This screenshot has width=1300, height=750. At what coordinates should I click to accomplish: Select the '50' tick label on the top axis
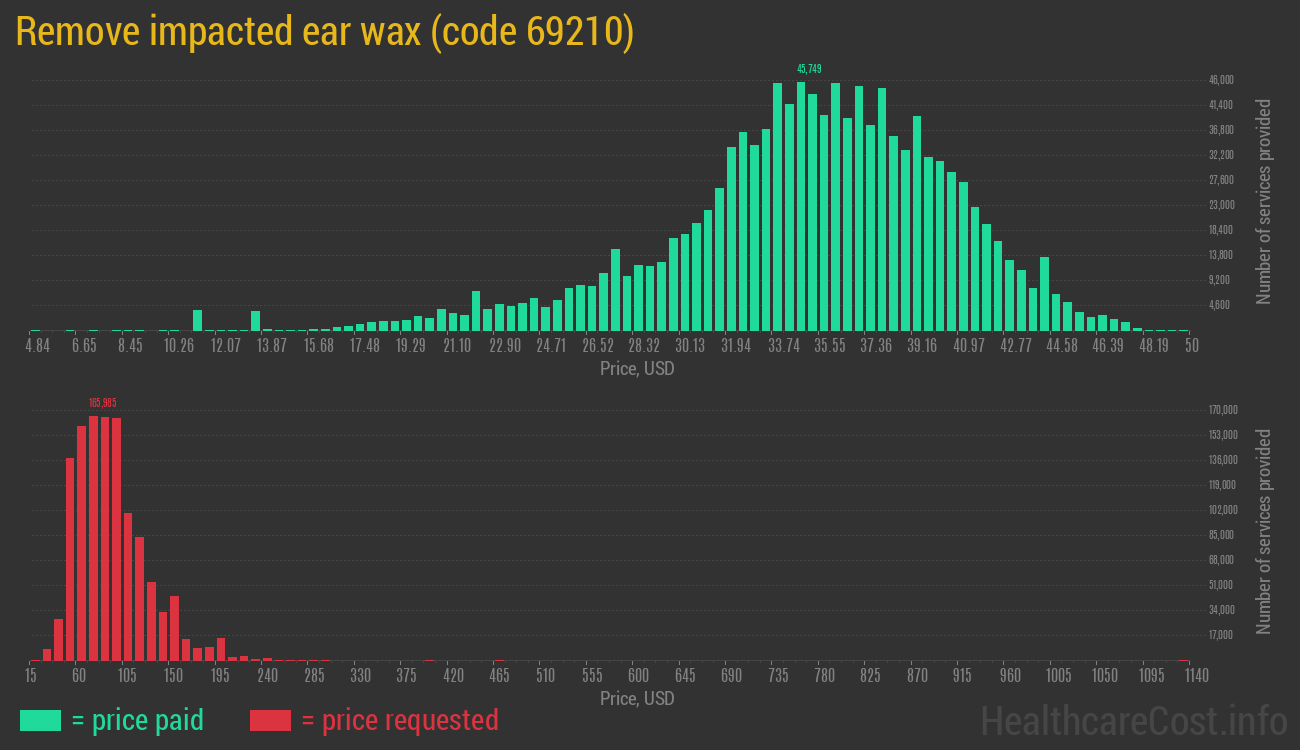(1190, 345)
